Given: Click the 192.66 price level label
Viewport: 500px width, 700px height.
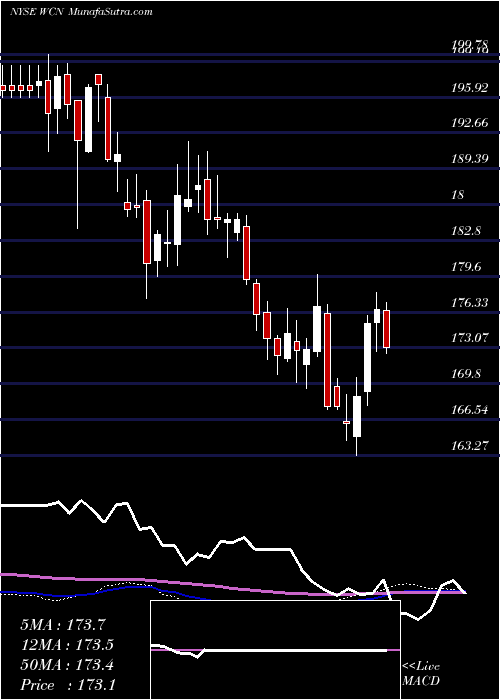Looking at the screenshot, I should (x=469, y=123).
